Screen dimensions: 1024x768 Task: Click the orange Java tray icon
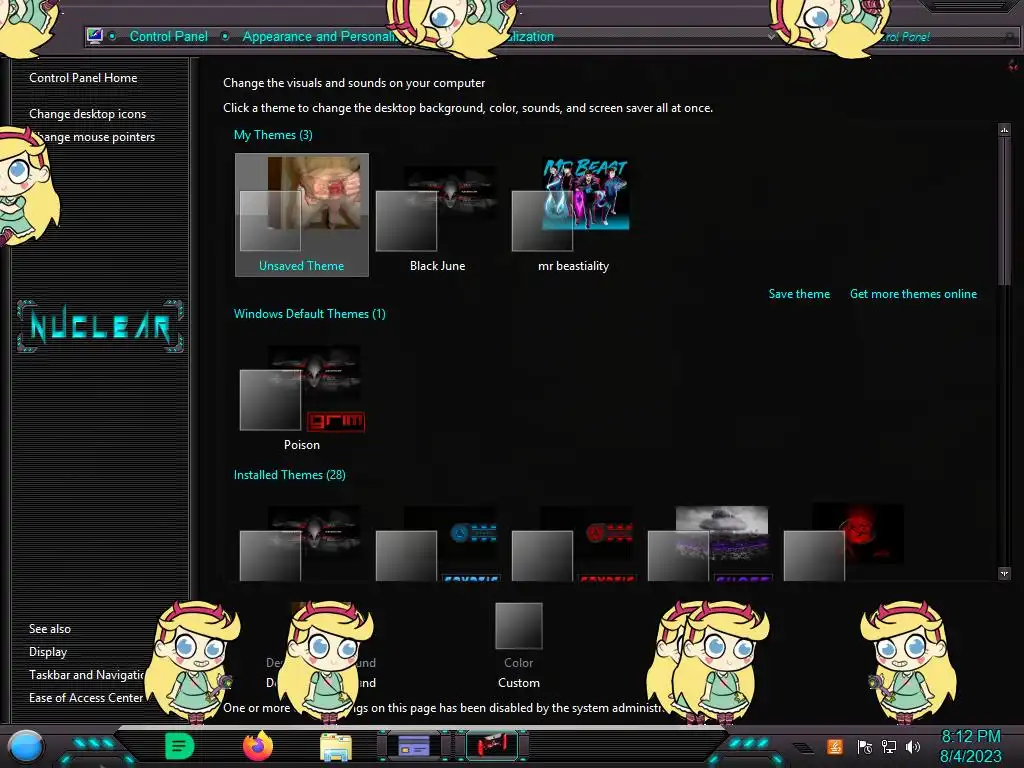[x=835, y=746]
